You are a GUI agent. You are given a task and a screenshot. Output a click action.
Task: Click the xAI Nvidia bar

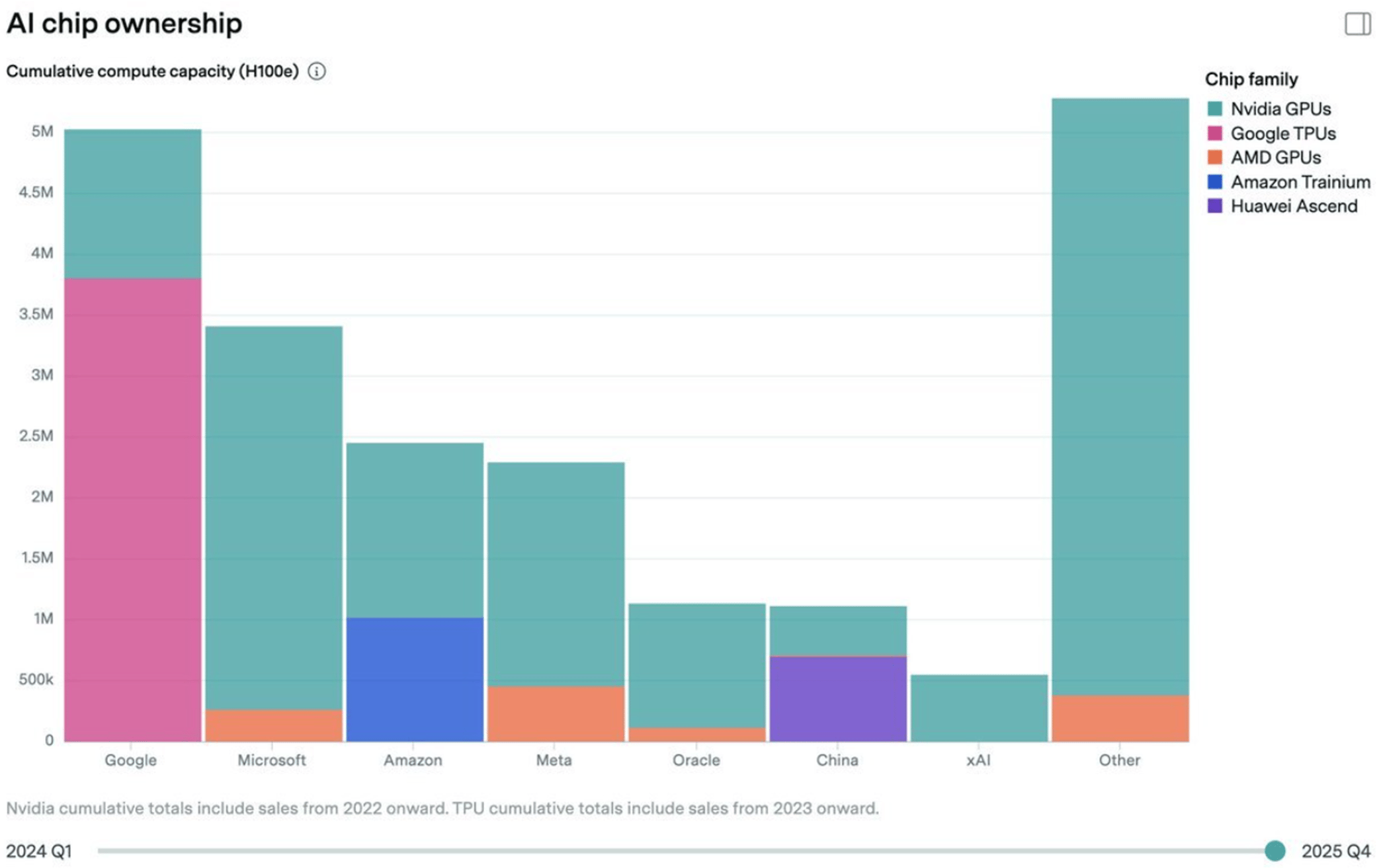[x=979, y=707]
